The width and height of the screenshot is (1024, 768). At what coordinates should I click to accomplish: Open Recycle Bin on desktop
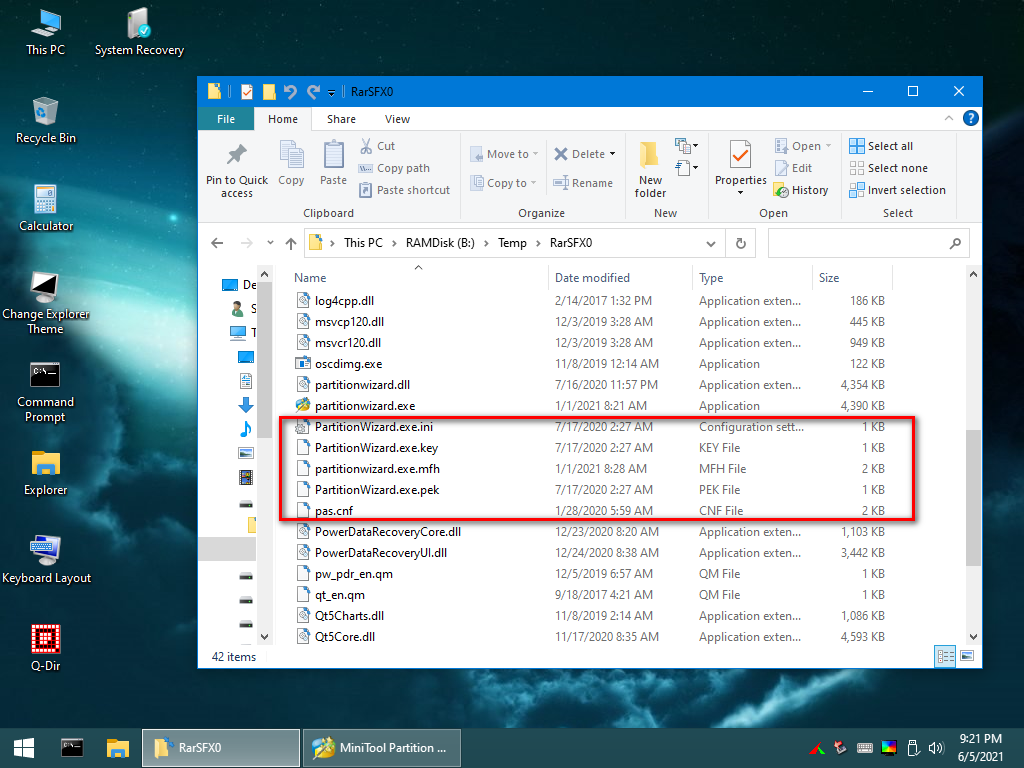coord(45,121)
